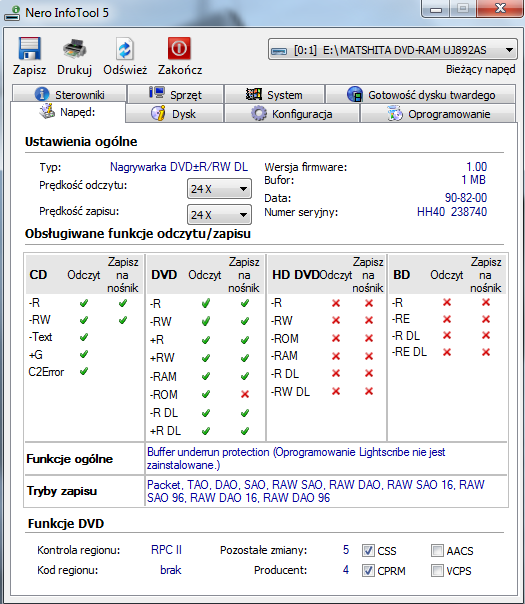Open the Gotowość dysku twardego tab
The height and width of the screenshot is (604, 525).
[x=420, y=94]
